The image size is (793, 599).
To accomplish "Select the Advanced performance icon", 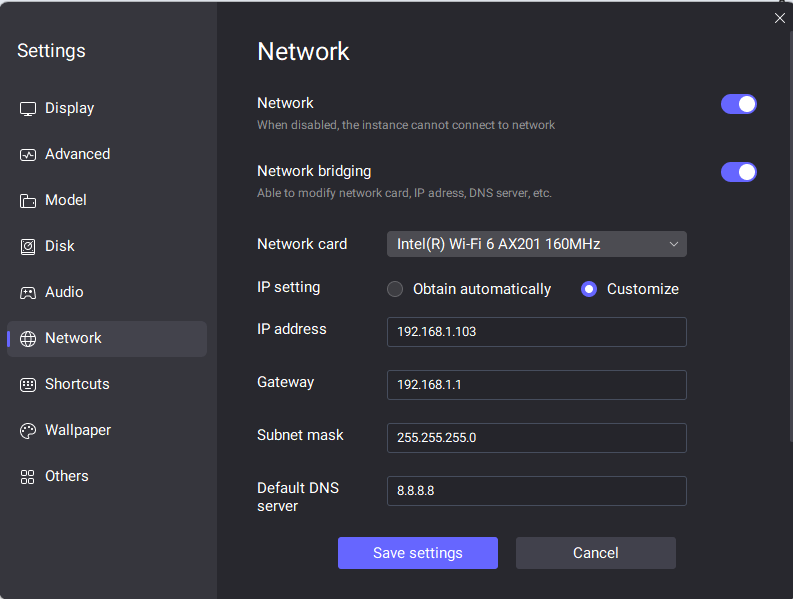I will coord(28,155).
